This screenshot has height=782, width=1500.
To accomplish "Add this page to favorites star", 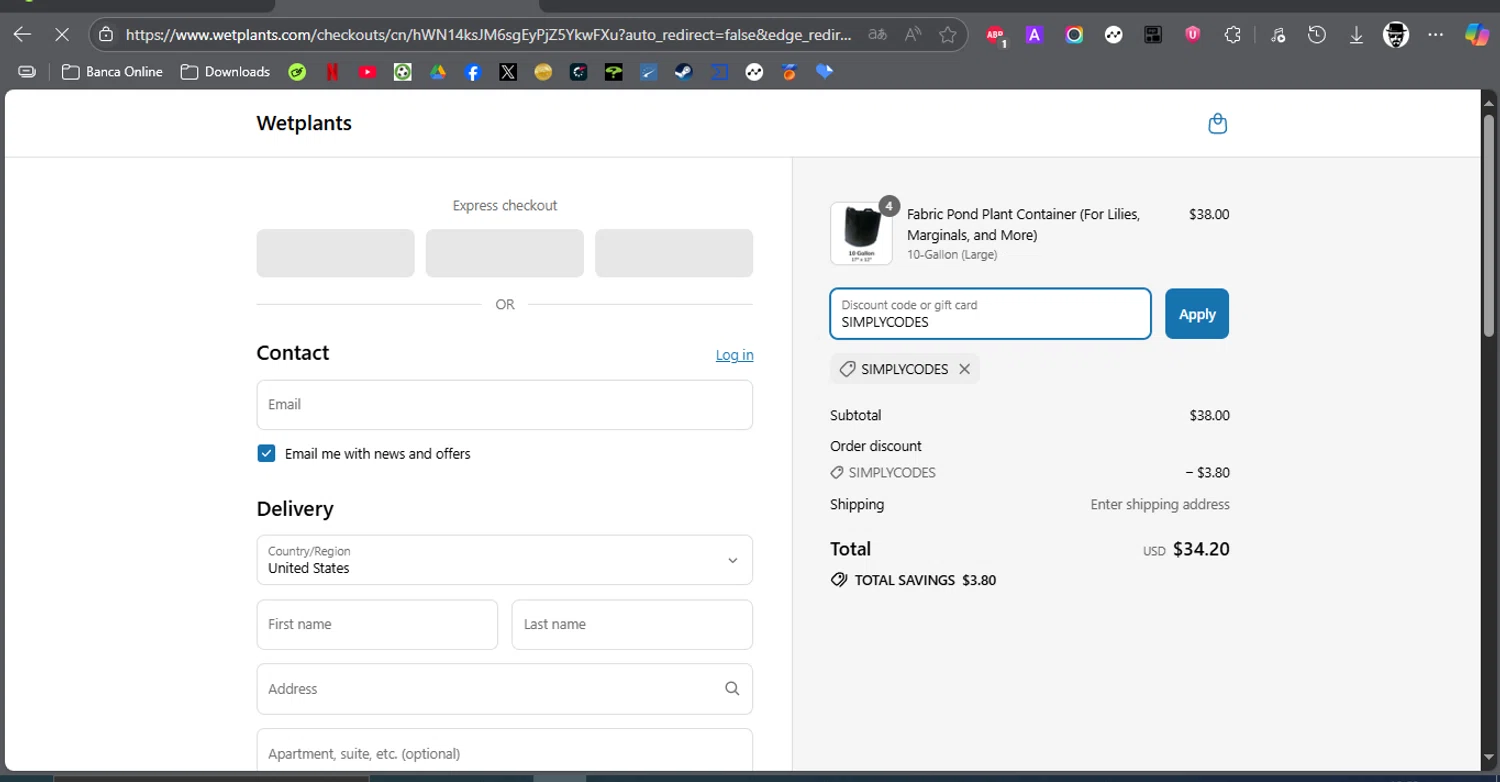I will pyautogui.click(x=948, y=35).
